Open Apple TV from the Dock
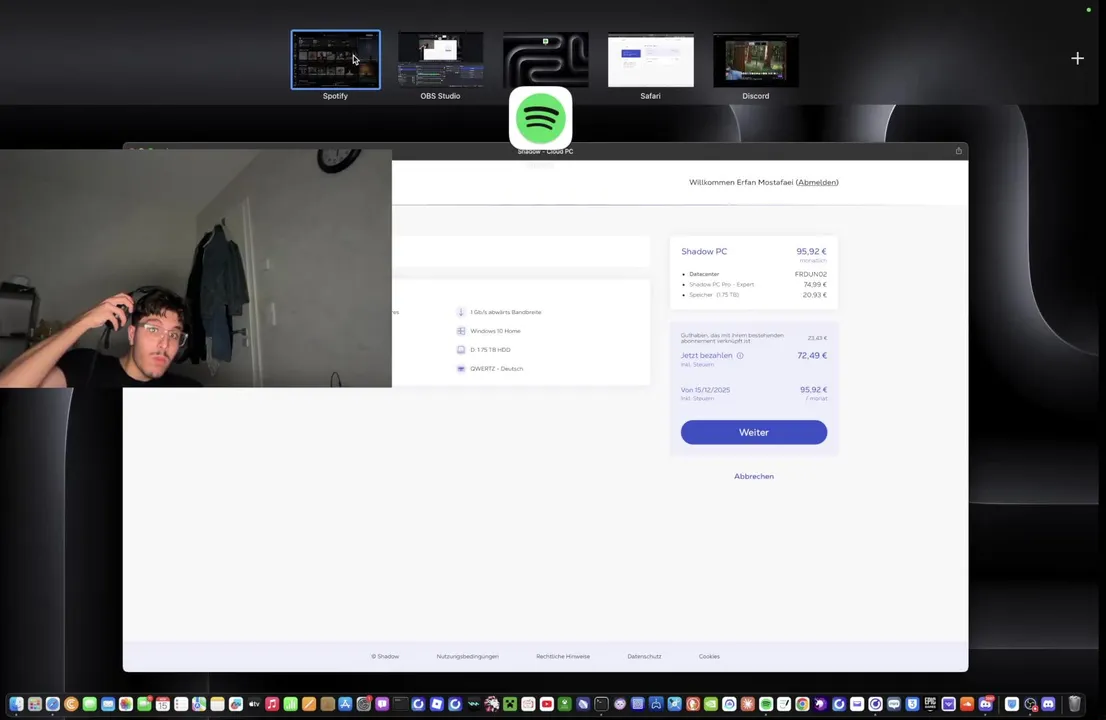 [x=254, y=704]
